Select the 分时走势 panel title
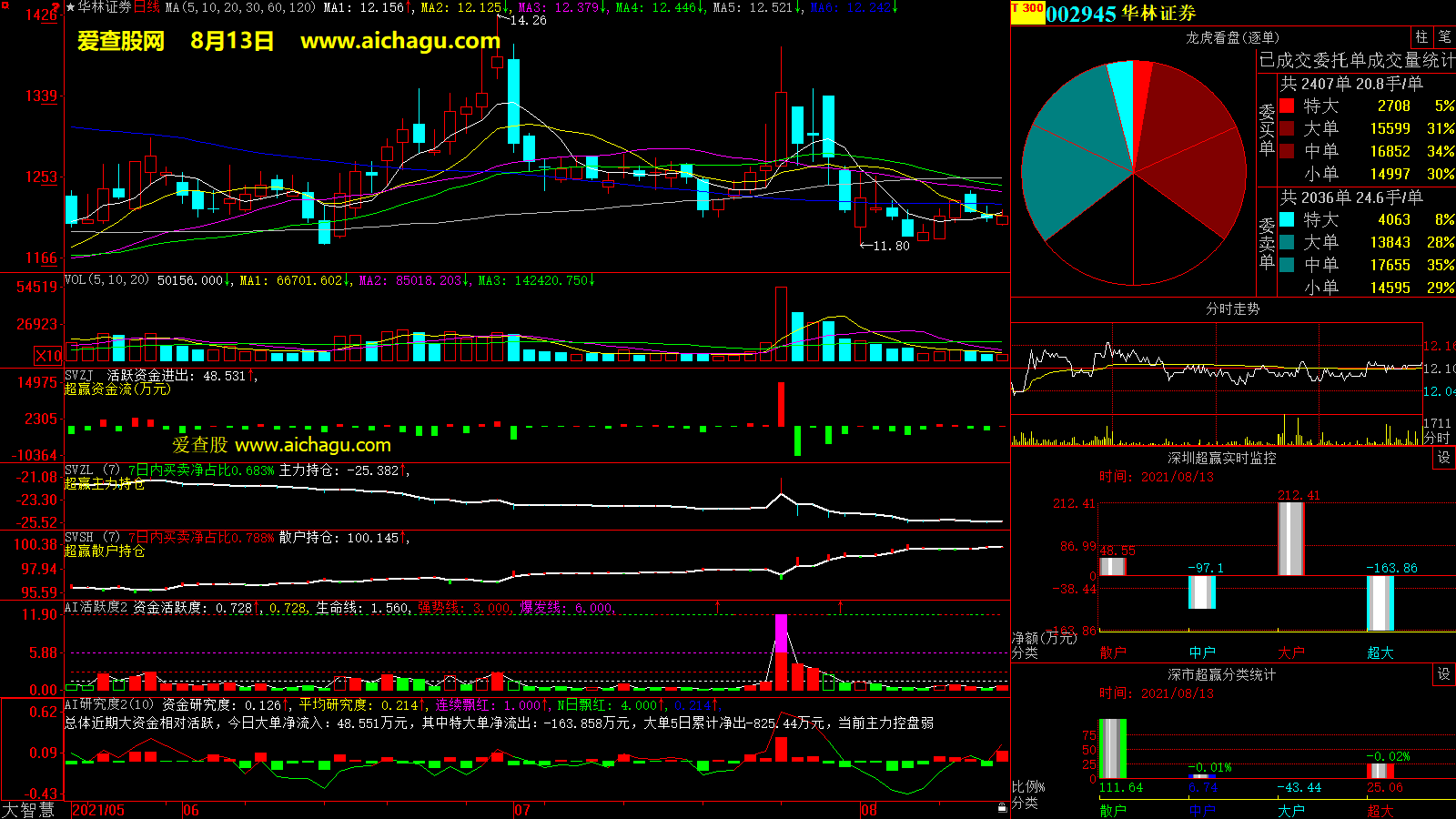Viewport: 1456px width, 819px height. (1232, 309)
